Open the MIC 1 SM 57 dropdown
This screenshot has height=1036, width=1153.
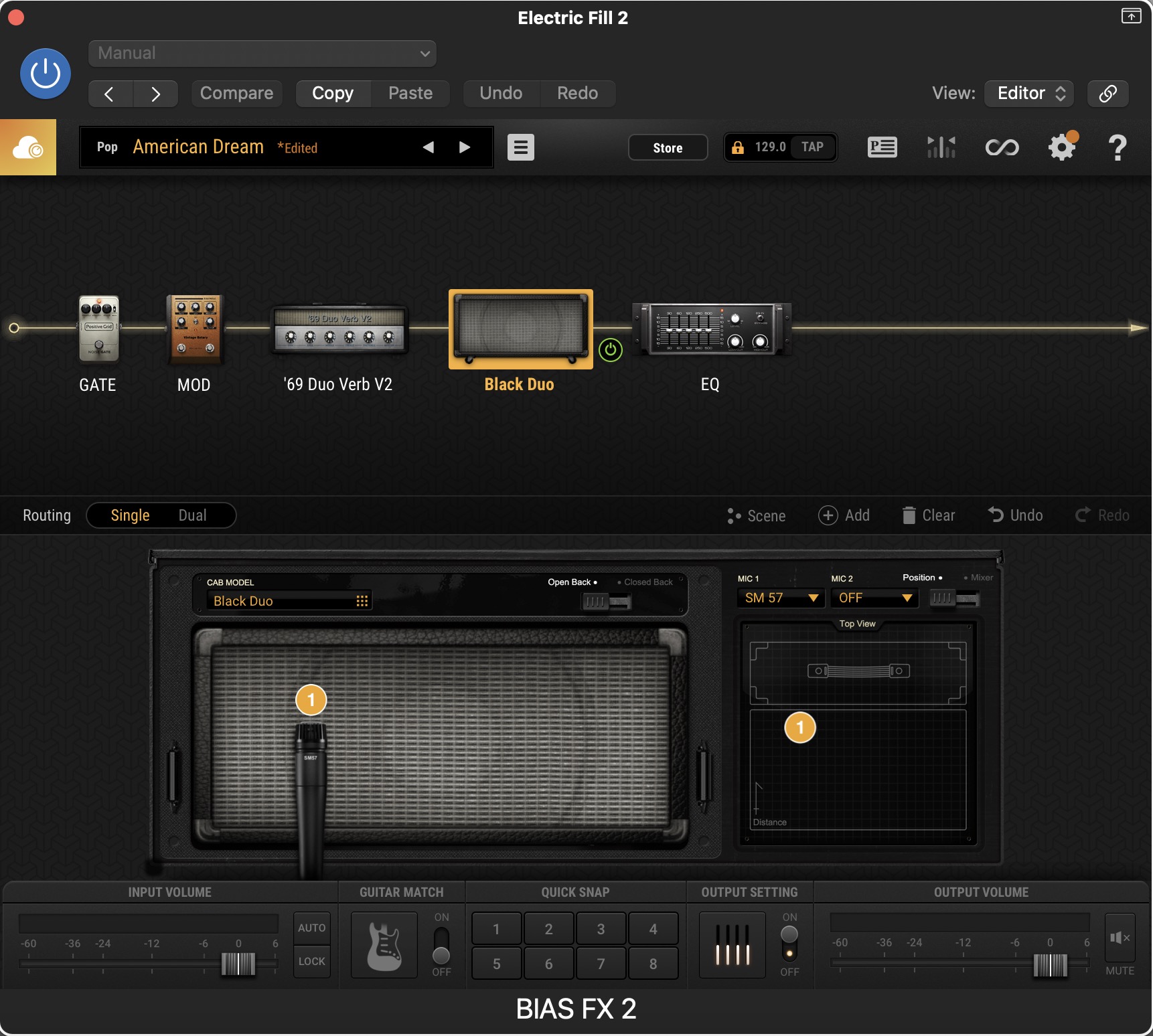tap(781, 598)
